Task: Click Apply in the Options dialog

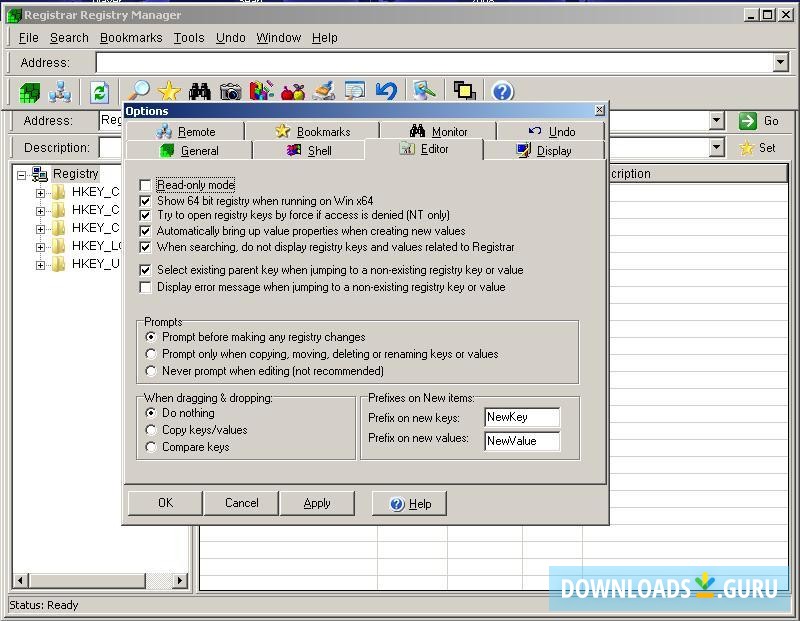Action: tap(317, 503)
